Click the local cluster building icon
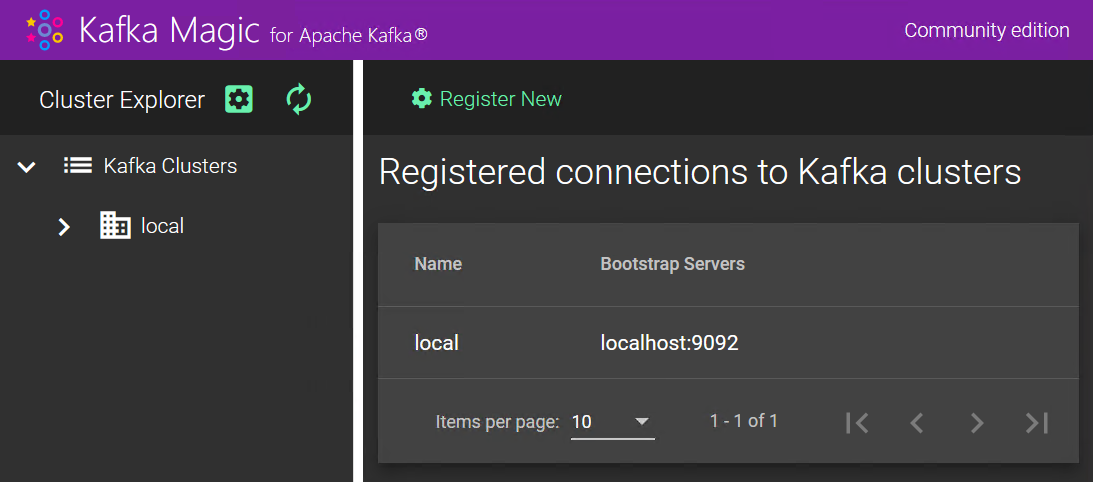Screen dimensions: 1093x482 (x=115, y=225)
